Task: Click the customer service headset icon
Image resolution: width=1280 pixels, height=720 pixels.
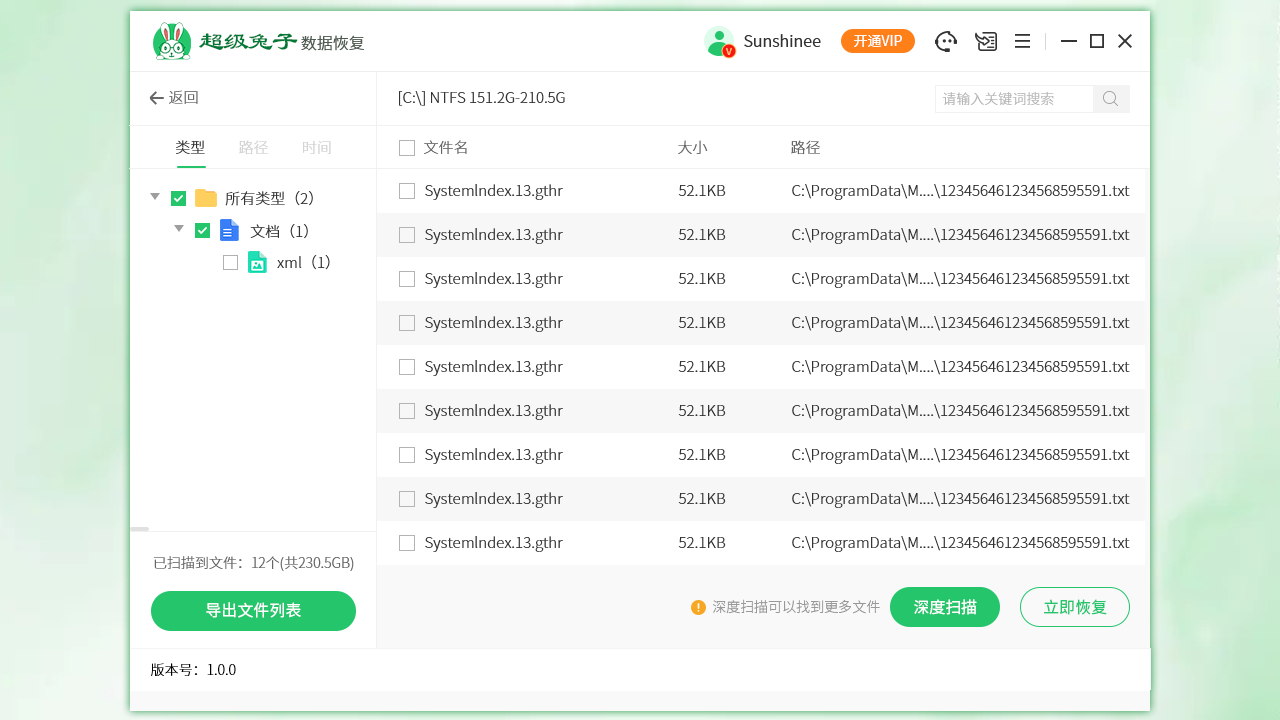Action: pos(946,41)
